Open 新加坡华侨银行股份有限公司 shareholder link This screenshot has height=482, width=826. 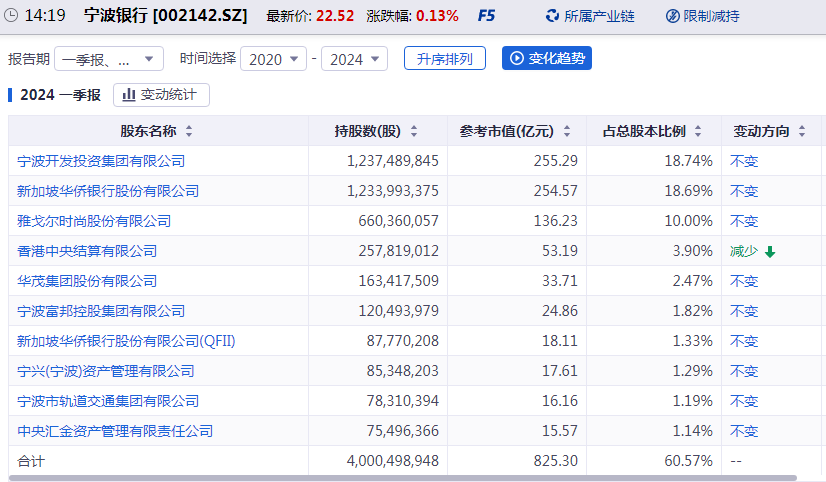[108, 191]
